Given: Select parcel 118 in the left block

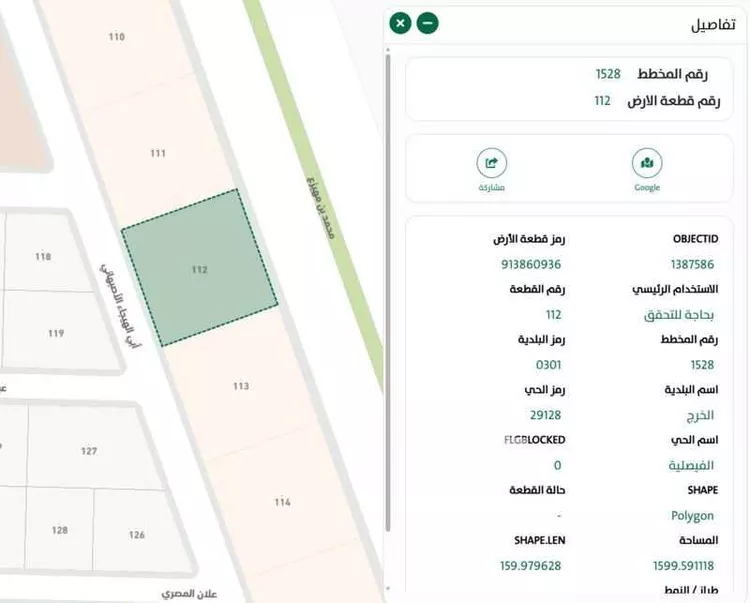Looking at the screenshot, I should tap(43, 257).
